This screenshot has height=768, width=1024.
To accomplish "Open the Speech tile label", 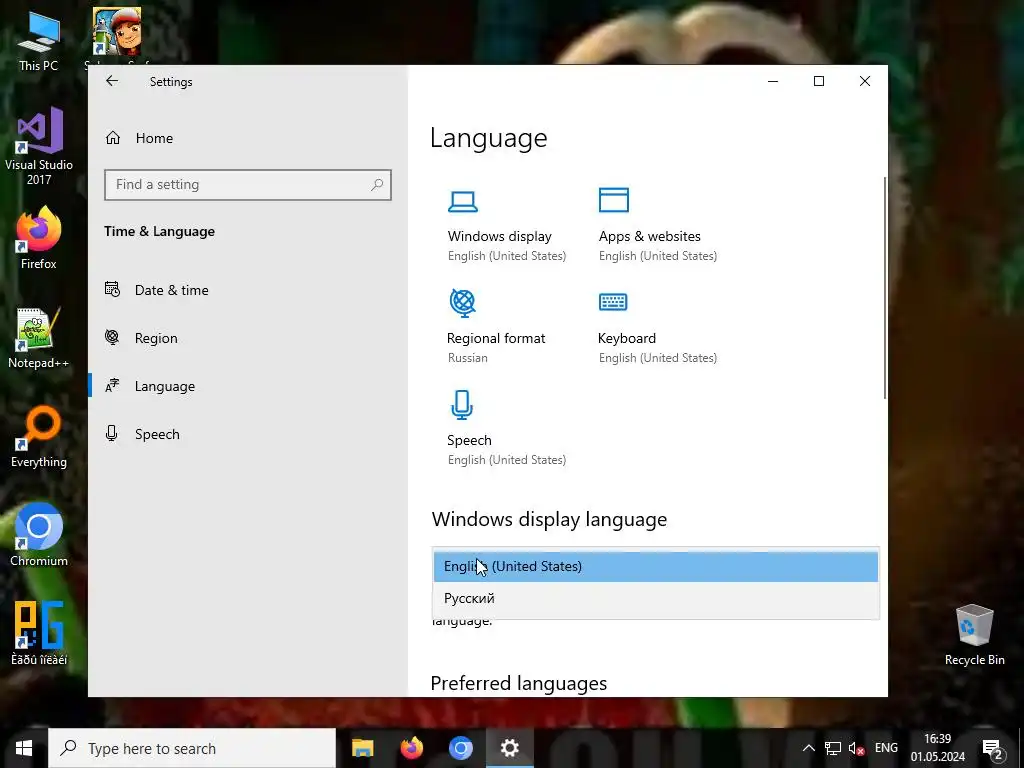I will click(x=469, y=440).
